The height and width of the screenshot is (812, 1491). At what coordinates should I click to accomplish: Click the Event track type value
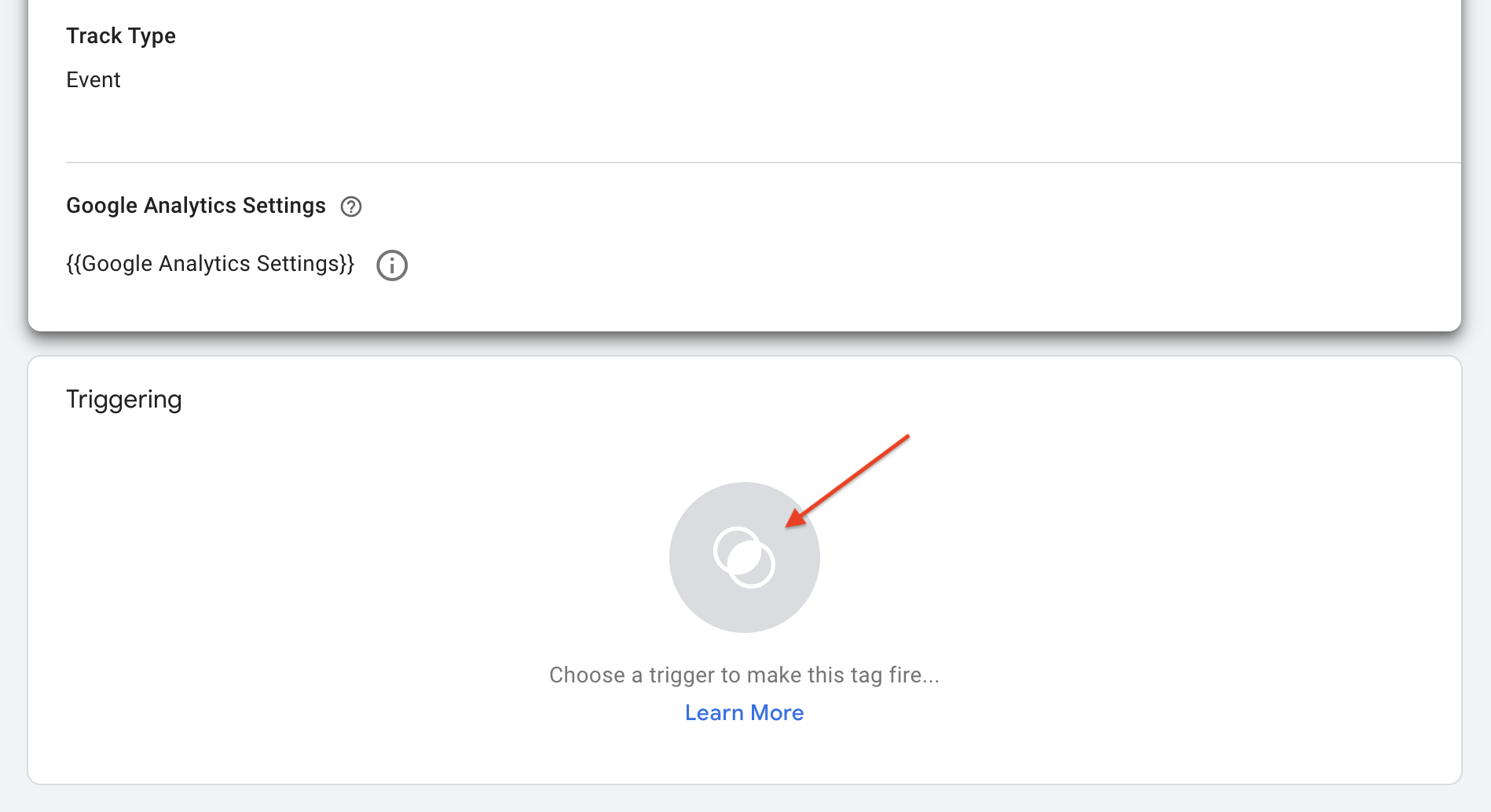[93, 80]
